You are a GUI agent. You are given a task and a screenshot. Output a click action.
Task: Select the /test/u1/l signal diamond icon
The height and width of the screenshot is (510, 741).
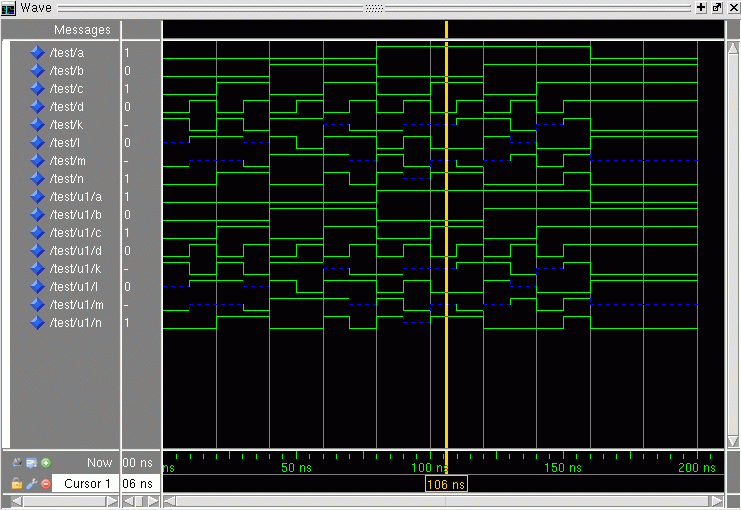click(x=37, y=286)
